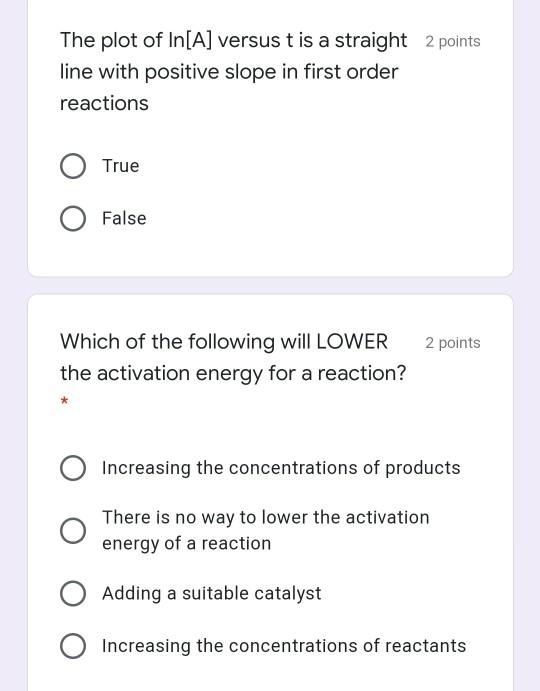Select the False radio circle
540x691 pixels.
tap(73, 219)
